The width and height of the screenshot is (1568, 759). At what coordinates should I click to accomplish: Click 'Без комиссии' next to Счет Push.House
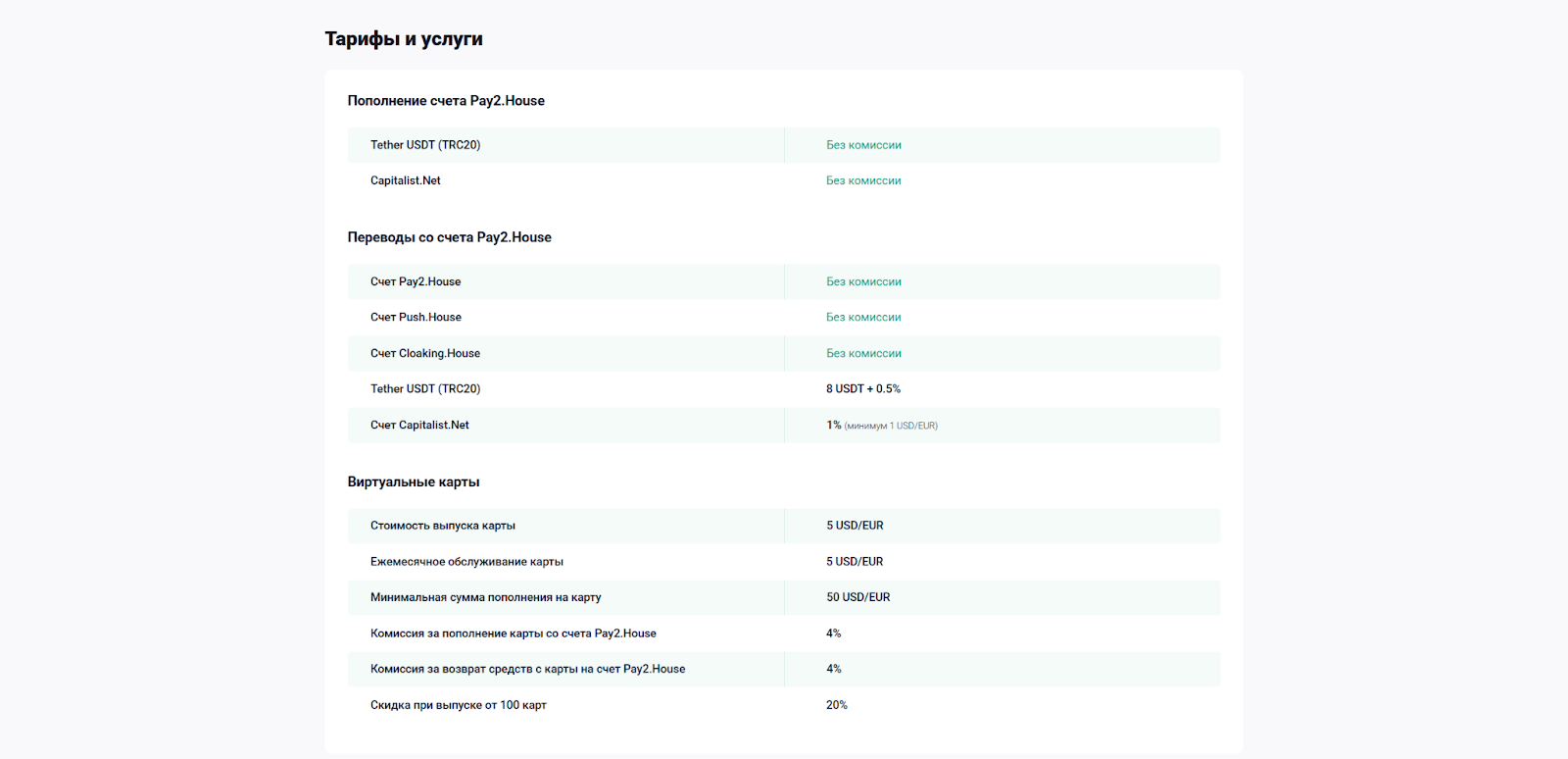(863, 318)
